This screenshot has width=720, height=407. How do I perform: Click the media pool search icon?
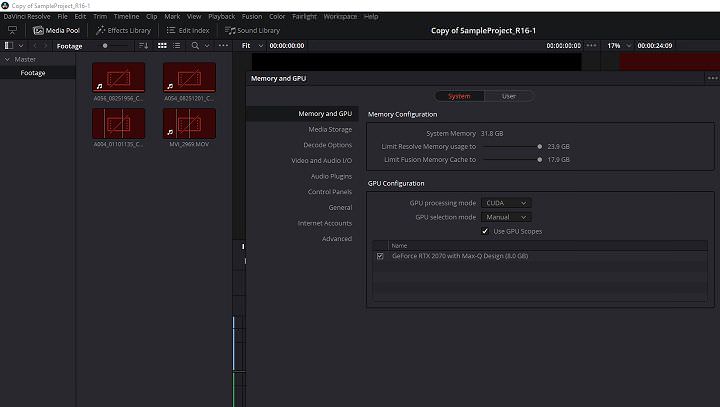[x=195, y=45]
